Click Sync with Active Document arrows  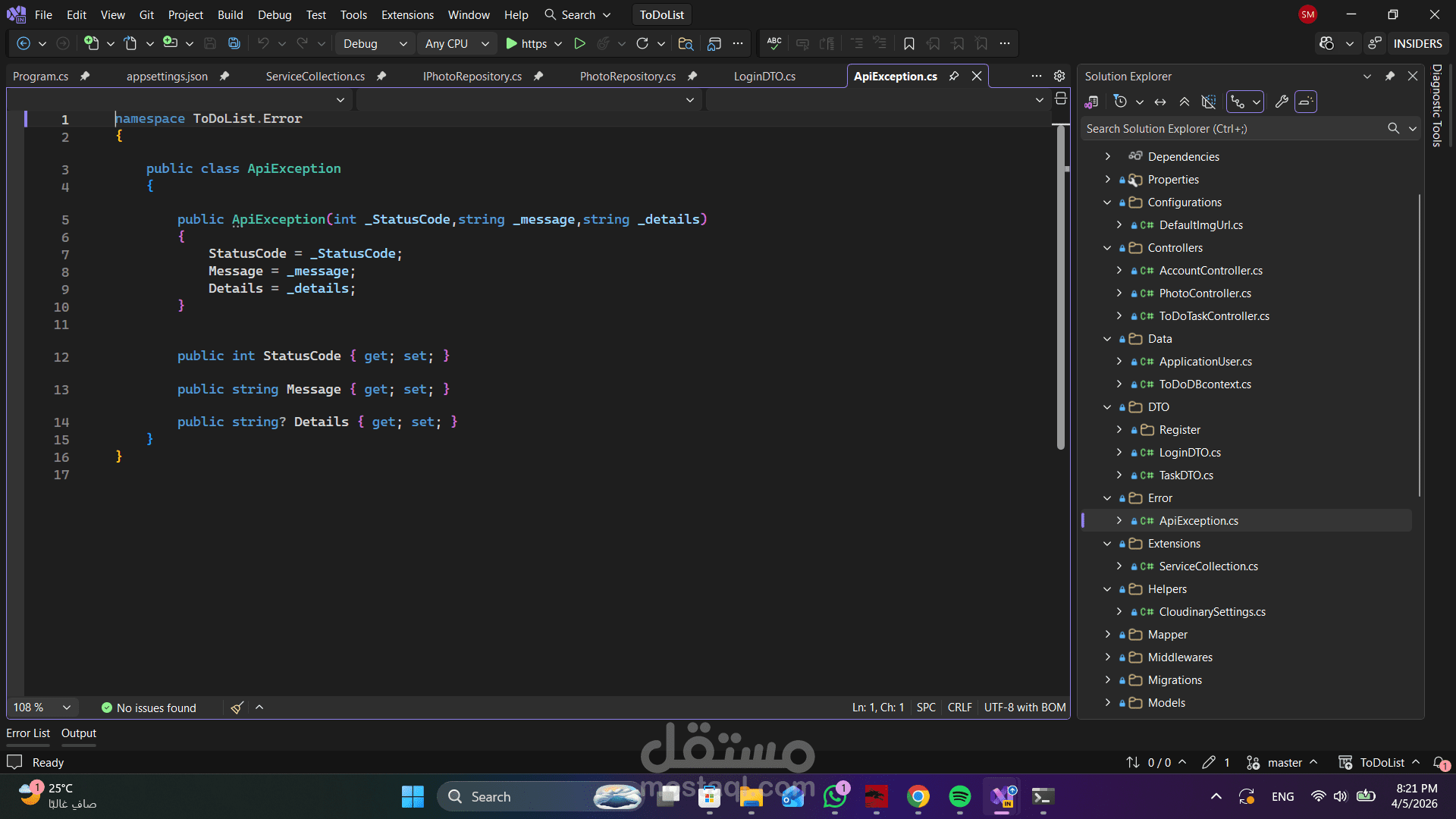point(1160,102)
